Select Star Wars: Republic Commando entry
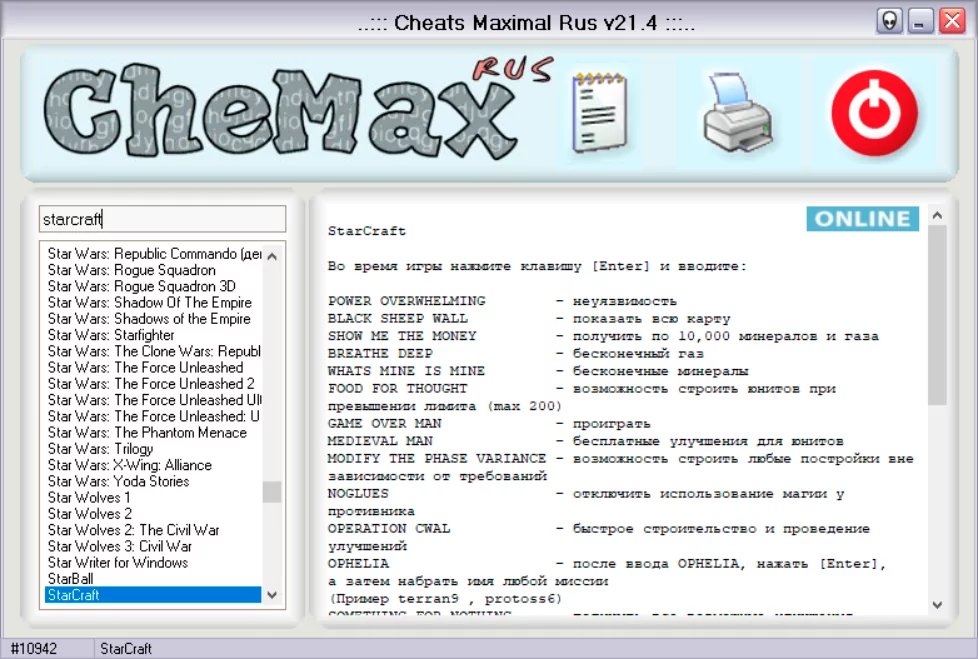 (x=153, y=254)
